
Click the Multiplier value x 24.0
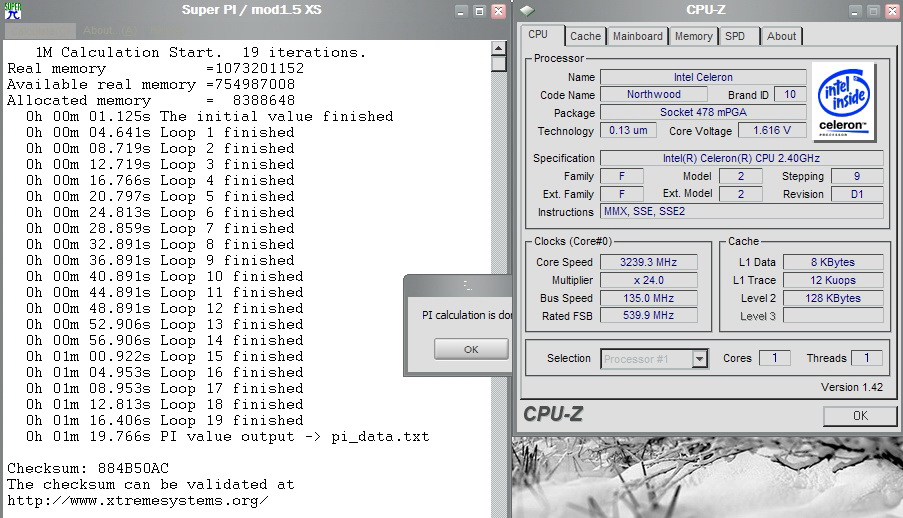coord(648,280)
